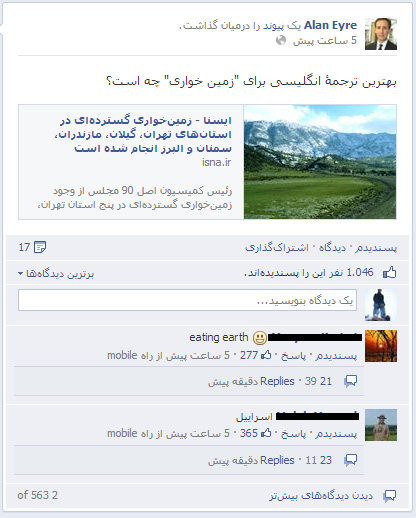Viewport: 416px width, 518px height.
Task: Click the reply bubble icon beside 11 Replies
Action: click(x=350, y=460)
